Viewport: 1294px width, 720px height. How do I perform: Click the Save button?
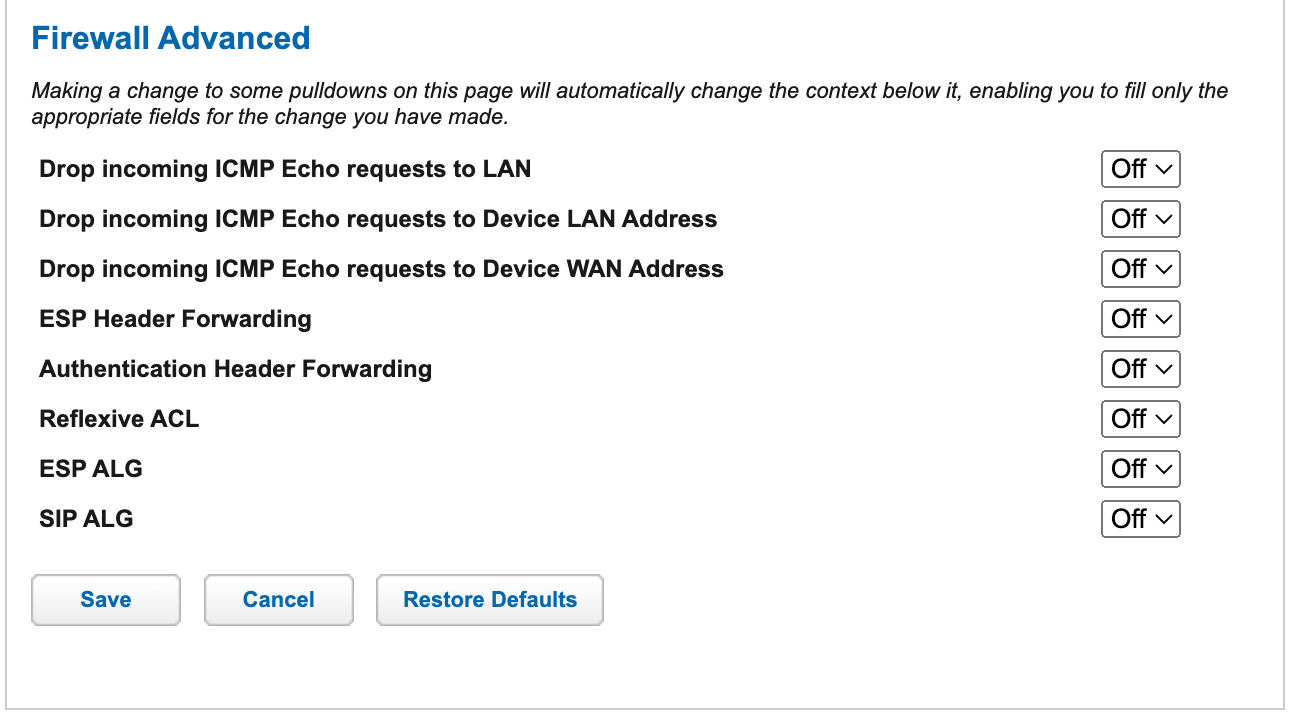[105, 599]
